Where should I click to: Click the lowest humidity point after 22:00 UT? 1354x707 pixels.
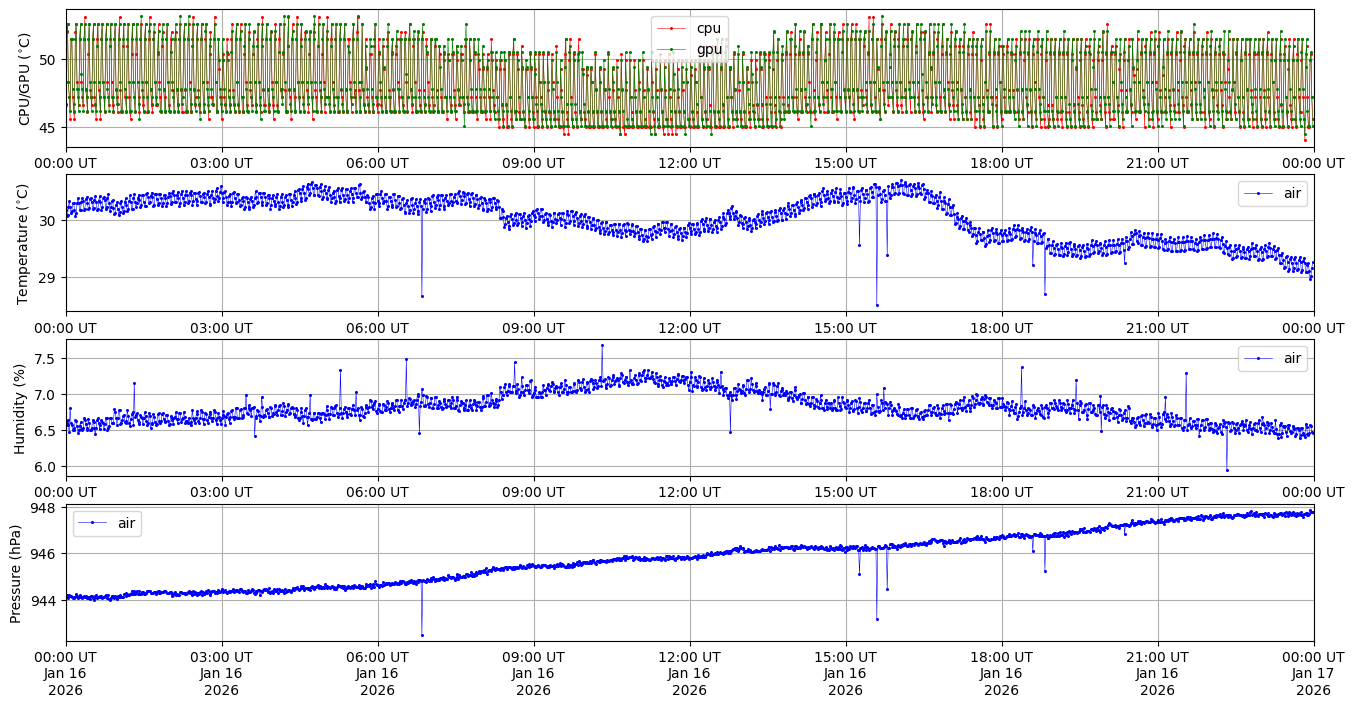[1227, 470]
